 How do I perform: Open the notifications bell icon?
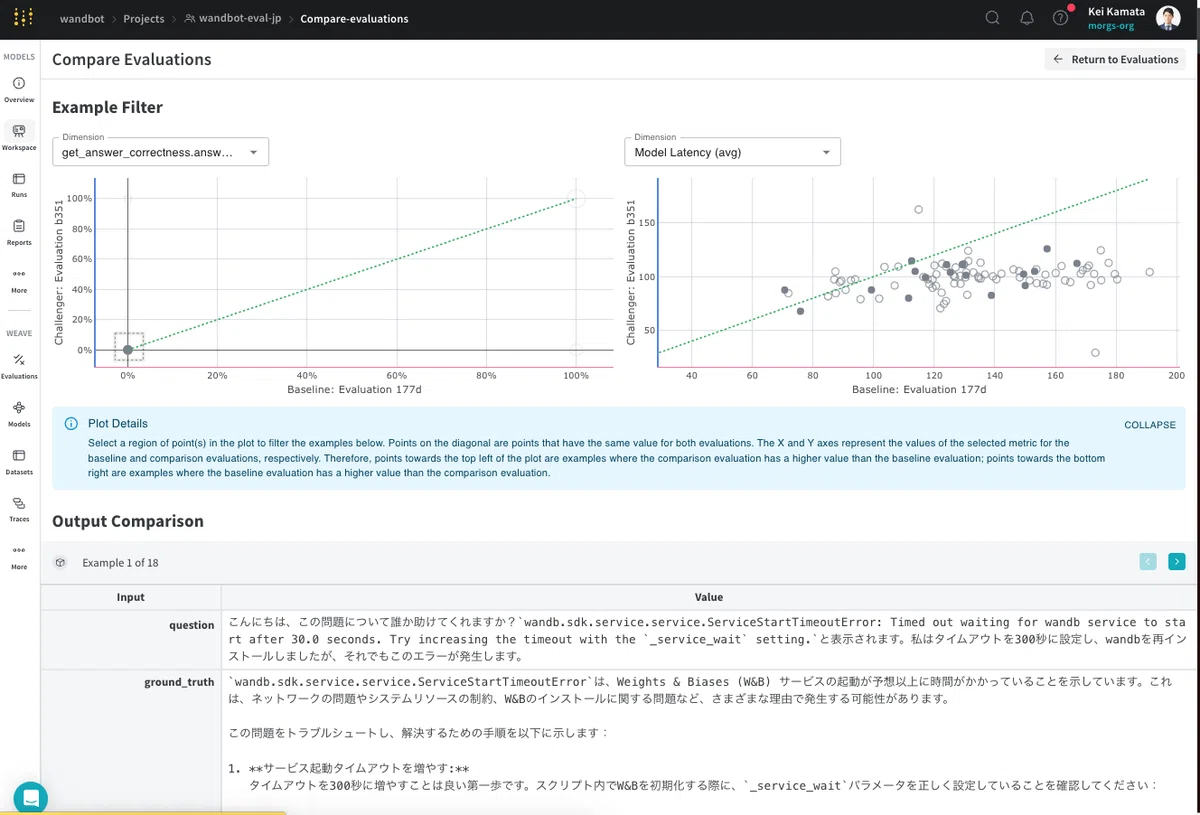pyautogui.click(x=1026, y=18)
